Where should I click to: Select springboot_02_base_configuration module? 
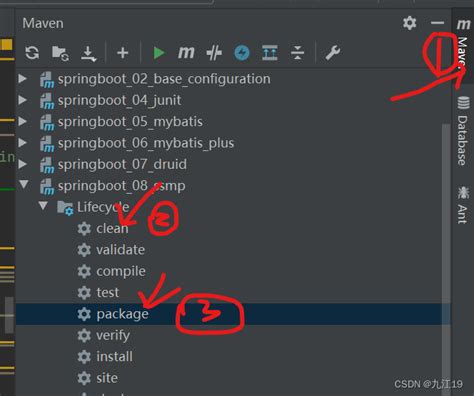point(164,79)
